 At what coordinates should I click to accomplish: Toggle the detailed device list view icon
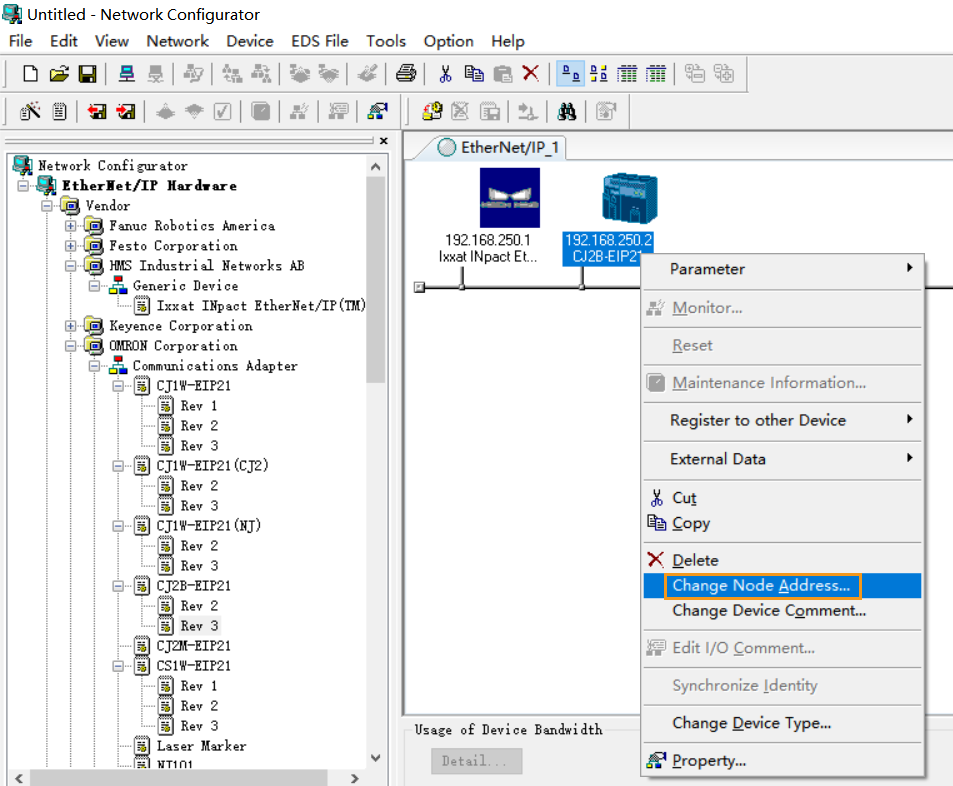[x=655, y=73]
